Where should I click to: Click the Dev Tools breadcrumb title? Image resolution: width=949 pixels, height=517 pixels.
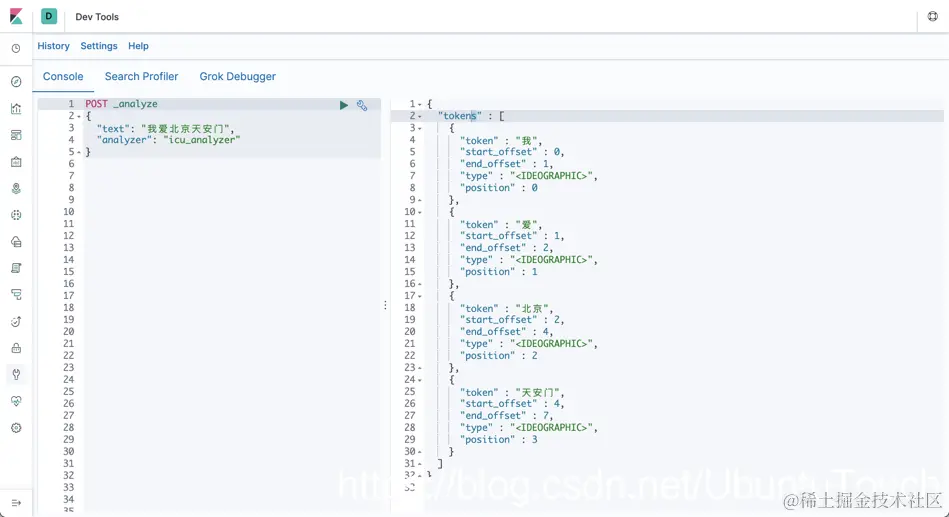97,17
